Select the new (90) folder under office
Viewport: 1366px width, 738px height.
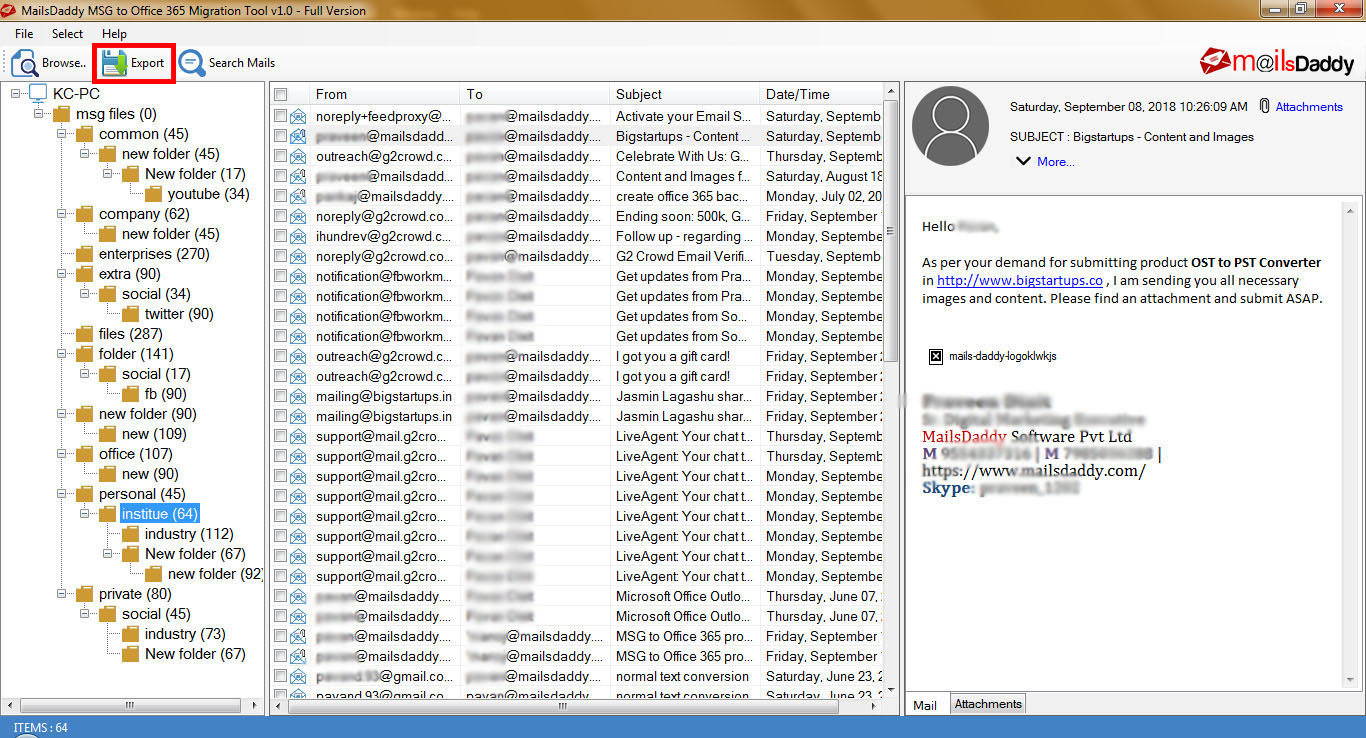[150, 474]
